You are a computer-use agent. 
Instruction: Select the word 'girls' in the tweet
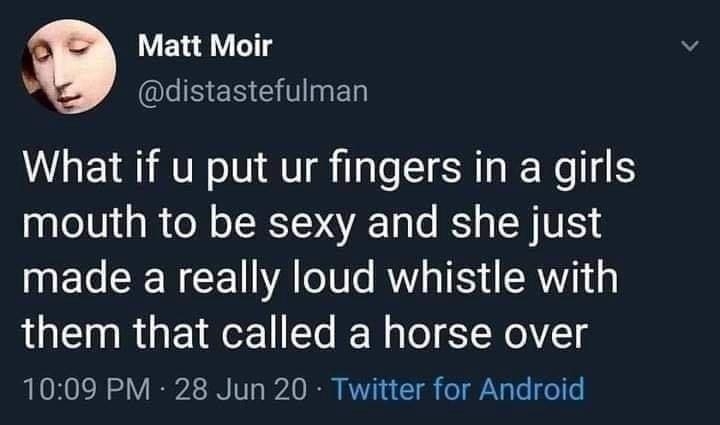[594, 171]
